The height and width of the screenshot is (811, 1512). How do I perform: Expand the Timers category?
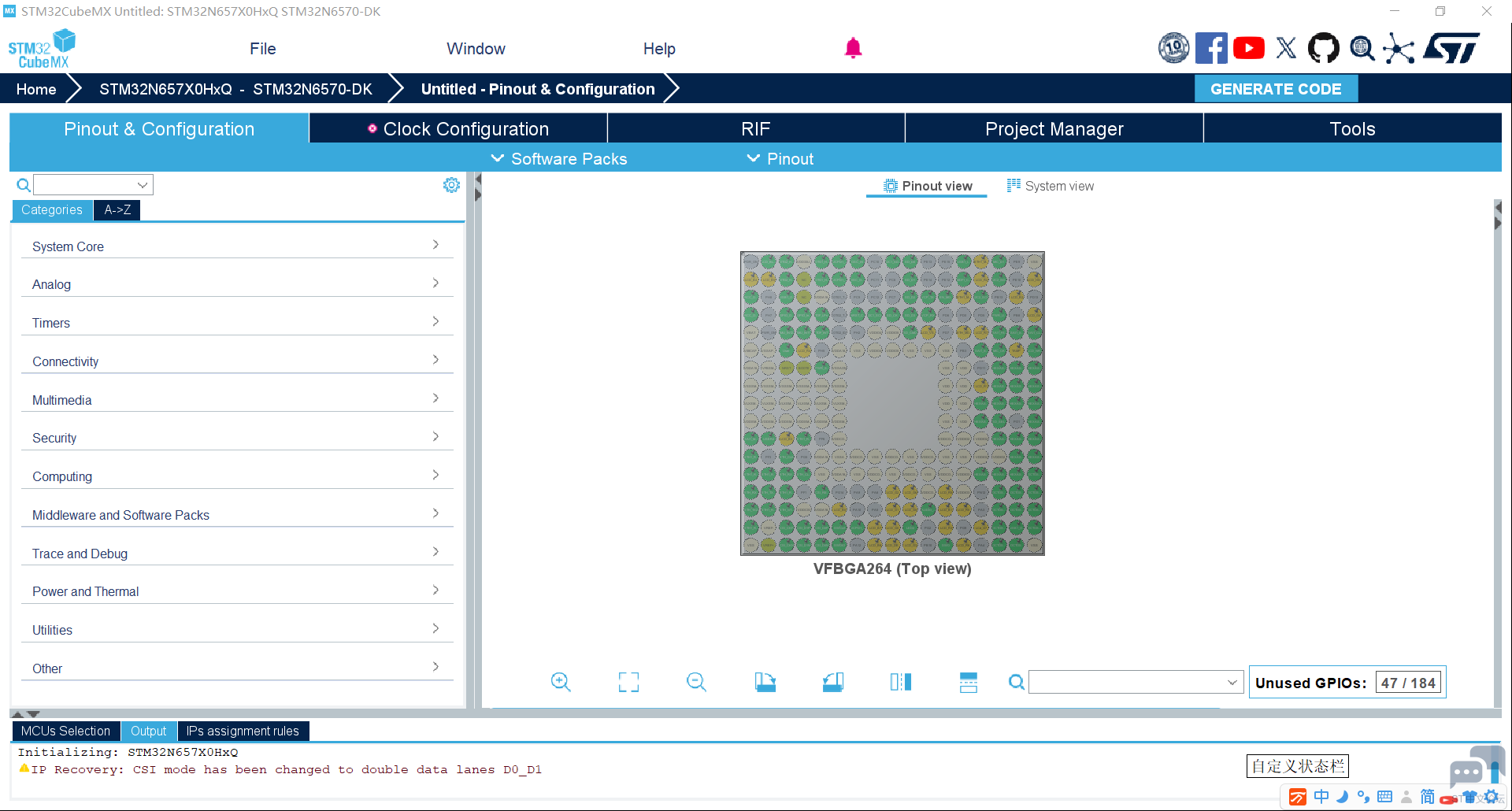(237, 323)
